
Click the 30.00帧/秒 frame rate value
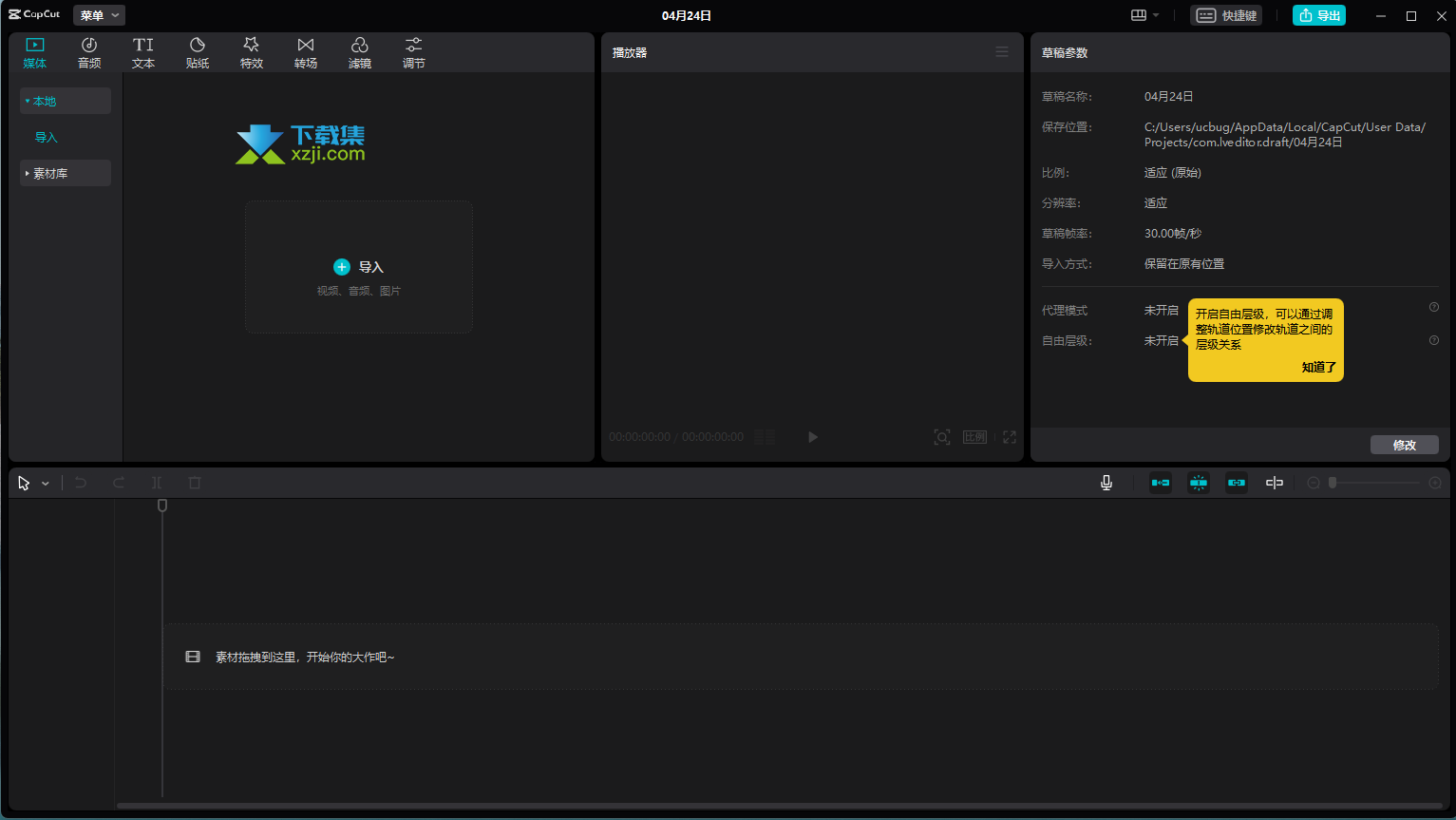tap(1173, 234)
